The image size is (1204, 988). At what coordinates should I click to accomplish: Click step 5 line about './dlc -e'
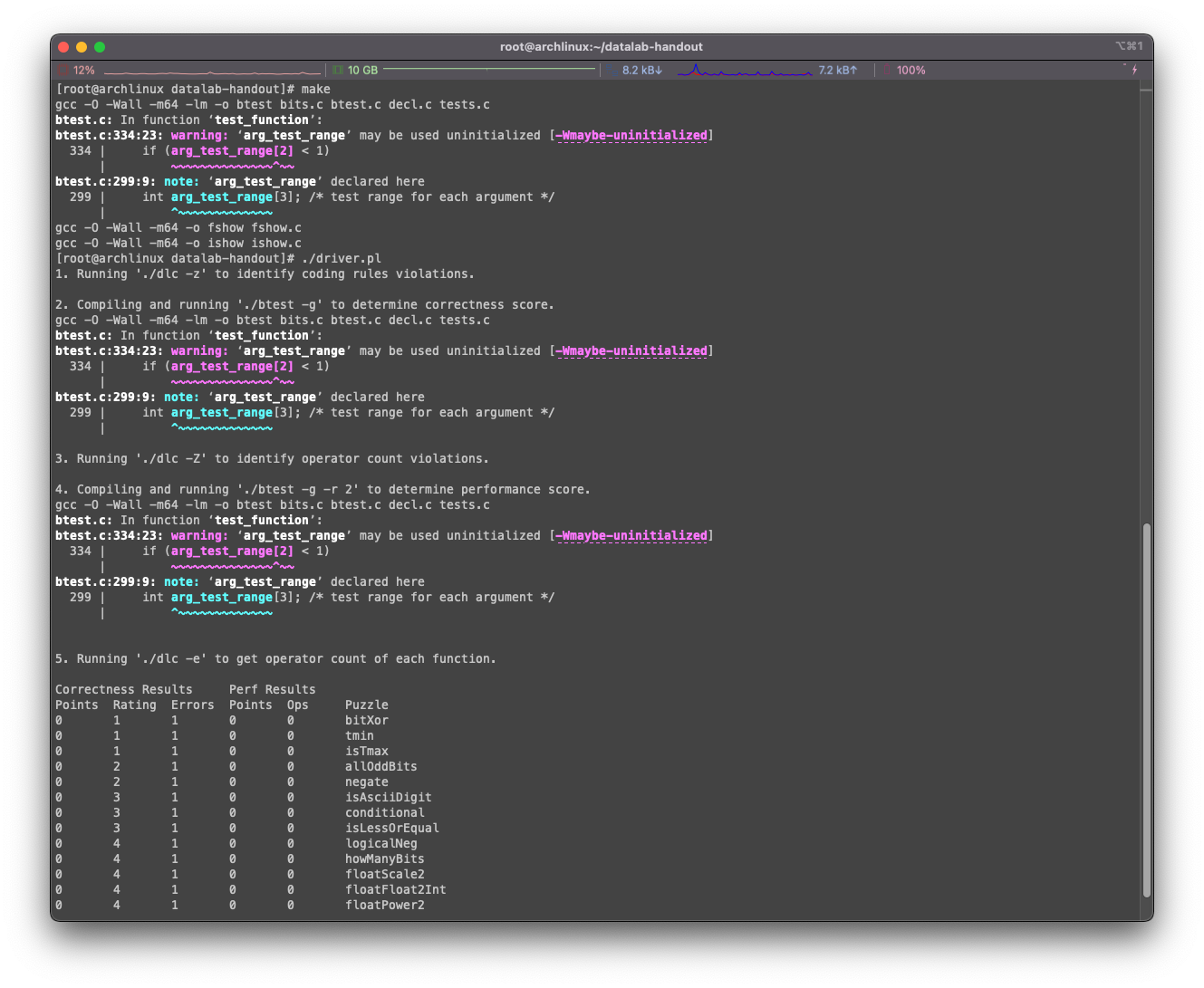(x=275, y=658)
